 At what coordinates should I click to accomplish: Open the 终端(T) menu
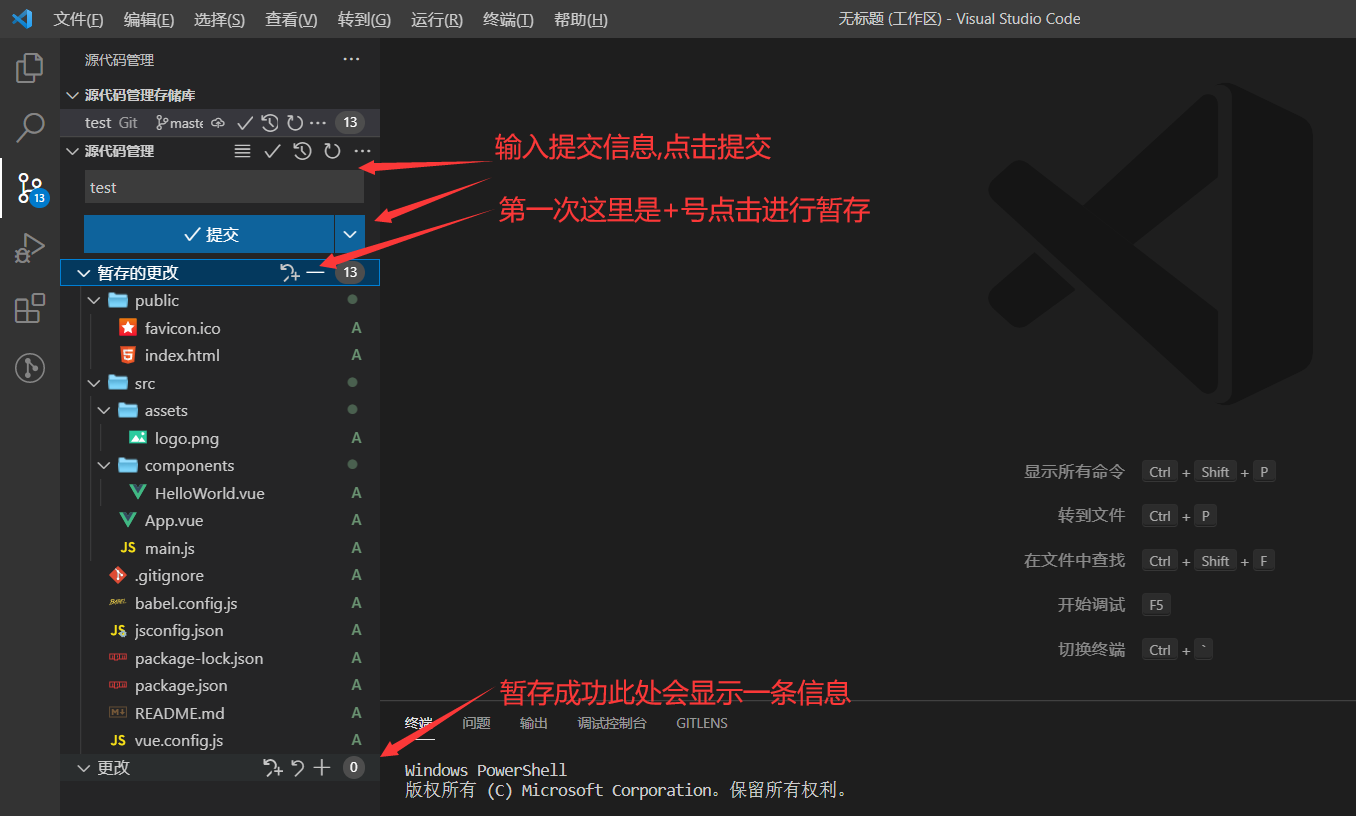(508, 19)
